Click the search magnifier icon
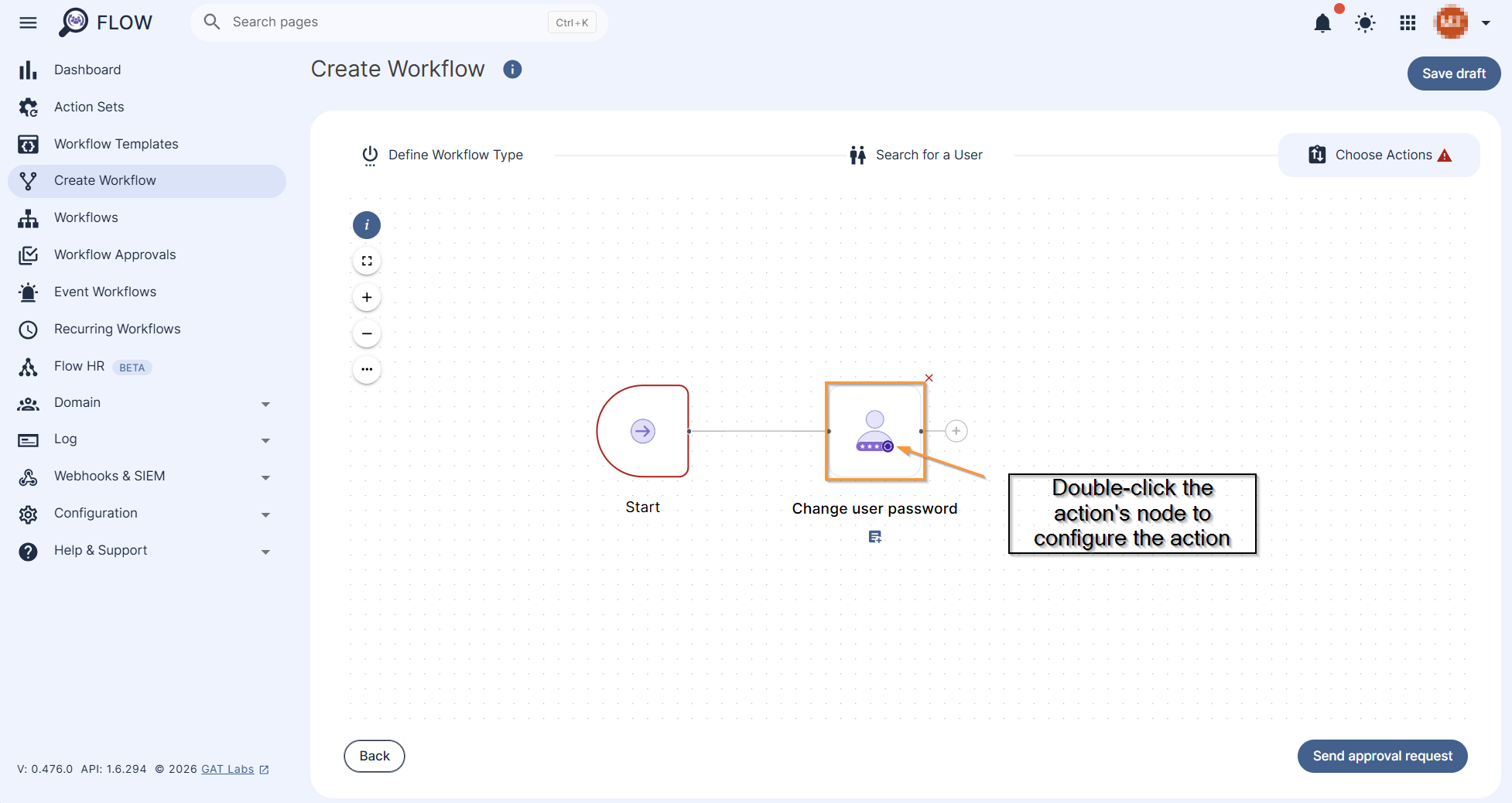The height and width of the screenshot is (803, 1512). tap(212, 22)
